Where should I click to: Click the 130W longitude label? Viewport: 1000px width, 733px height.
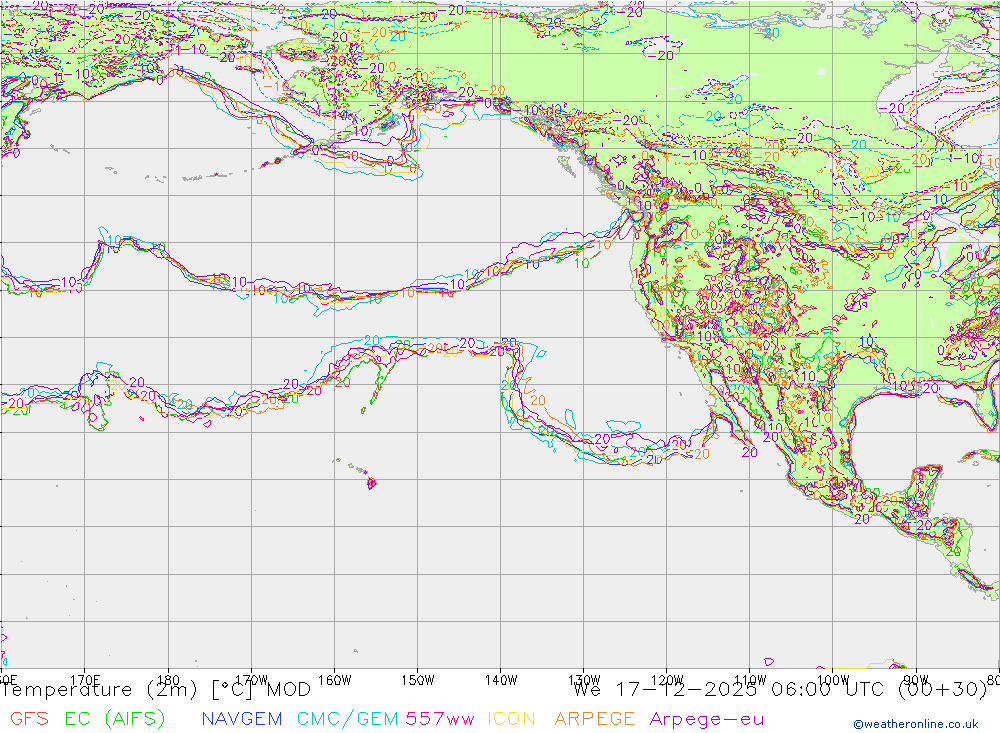584,679
